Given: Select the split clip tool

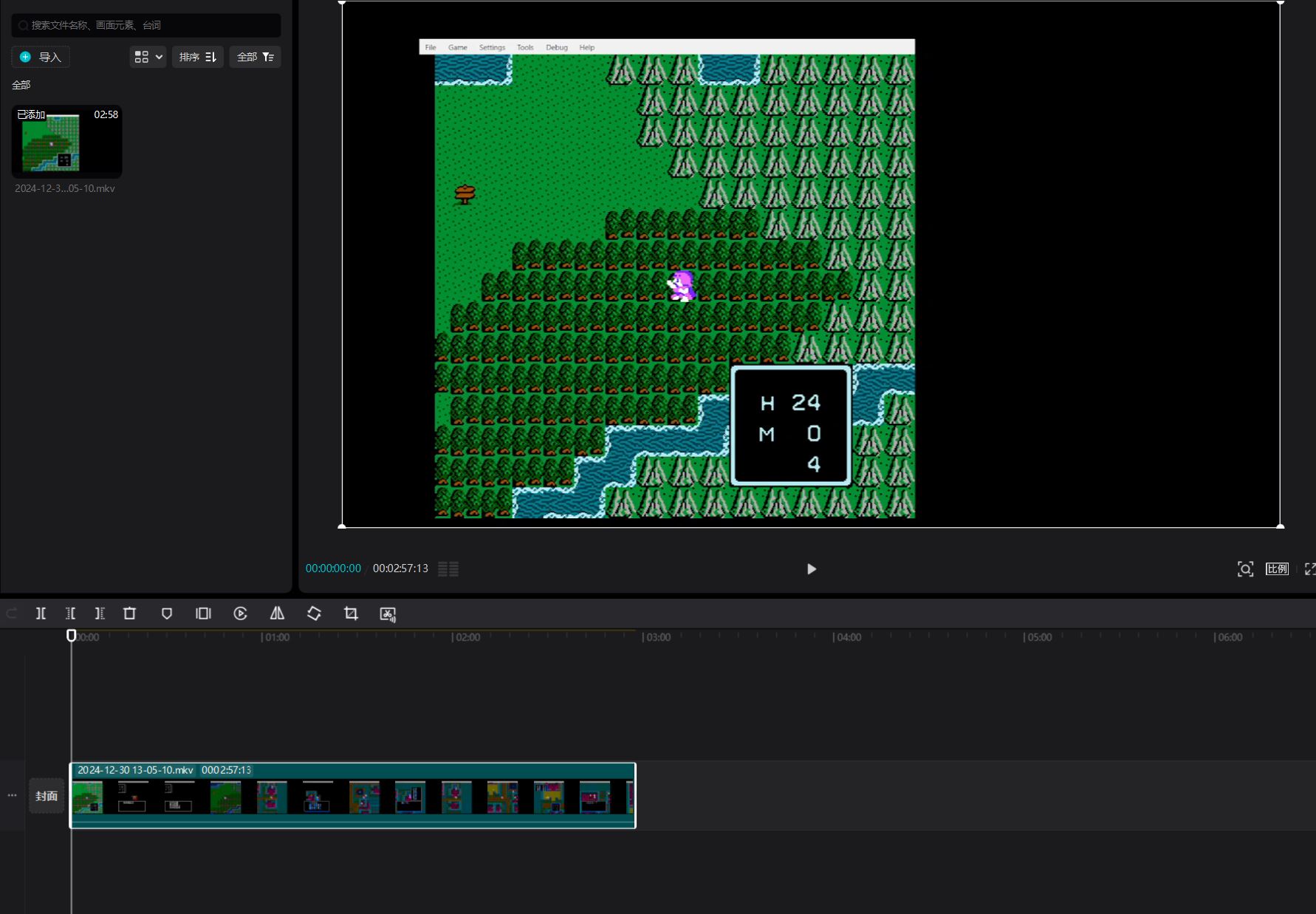Looking at the screenshot, I should (41, 614).
